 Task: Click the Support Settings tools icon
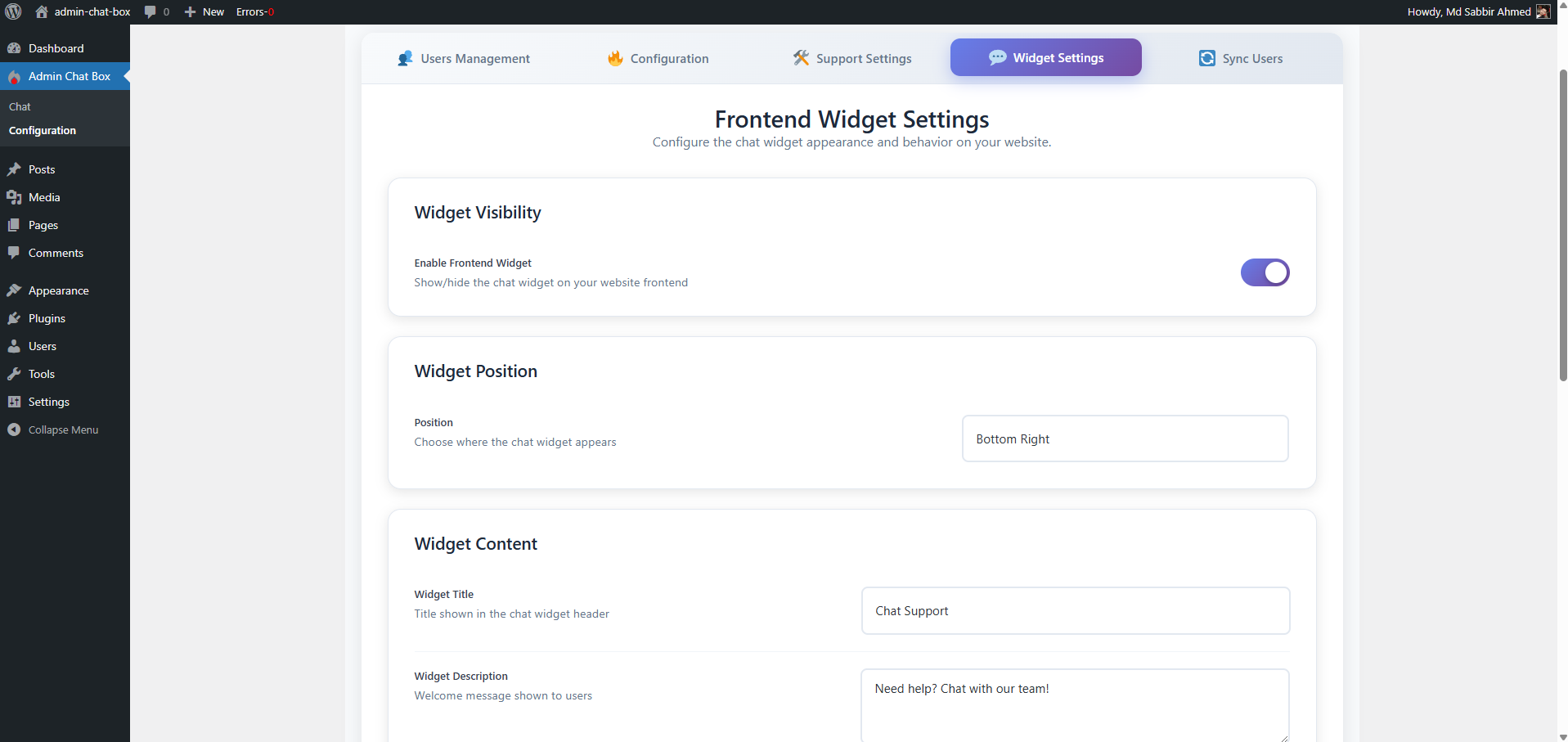tap(801, 58)
